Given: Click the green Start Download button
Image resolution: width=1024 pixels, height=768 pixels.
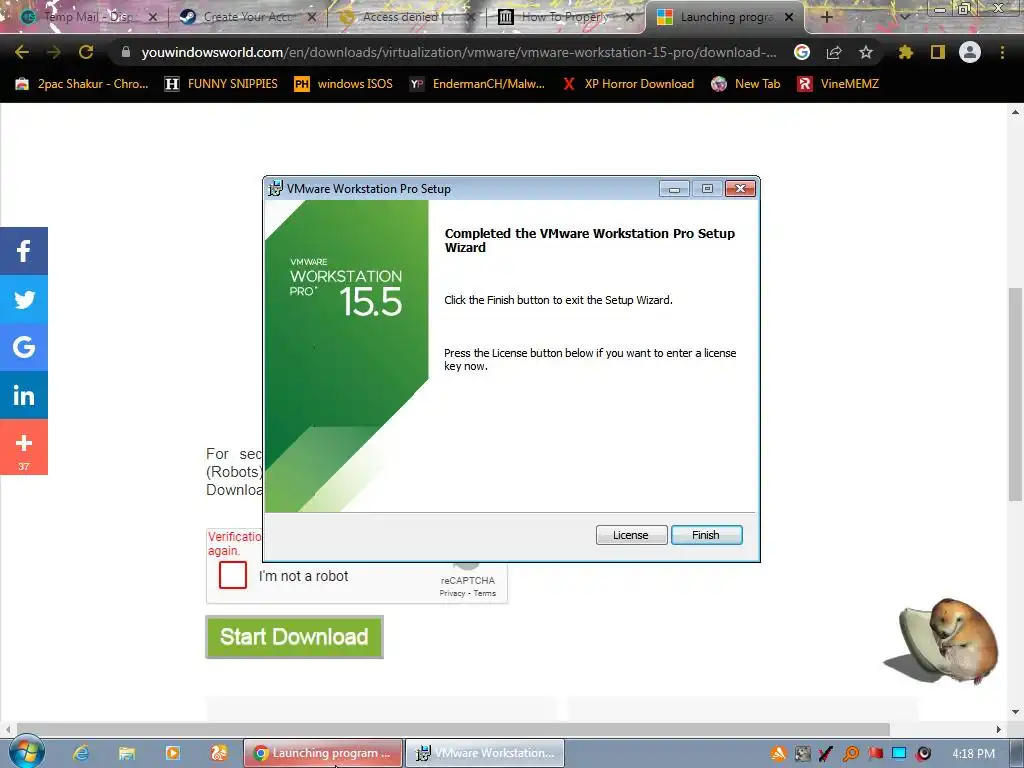Looking at the screenshot, I should coord(294,637).
